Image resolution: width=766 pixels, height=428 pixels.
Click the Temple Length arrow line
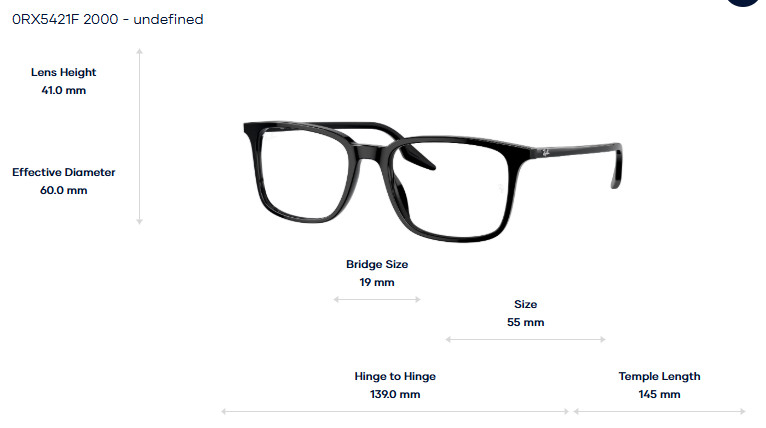tap(659, 411)
